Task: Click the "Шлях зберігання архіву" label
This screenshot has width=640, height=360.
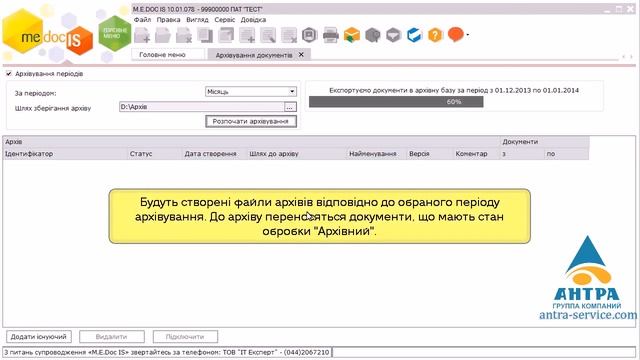Action: click(53, 109)
